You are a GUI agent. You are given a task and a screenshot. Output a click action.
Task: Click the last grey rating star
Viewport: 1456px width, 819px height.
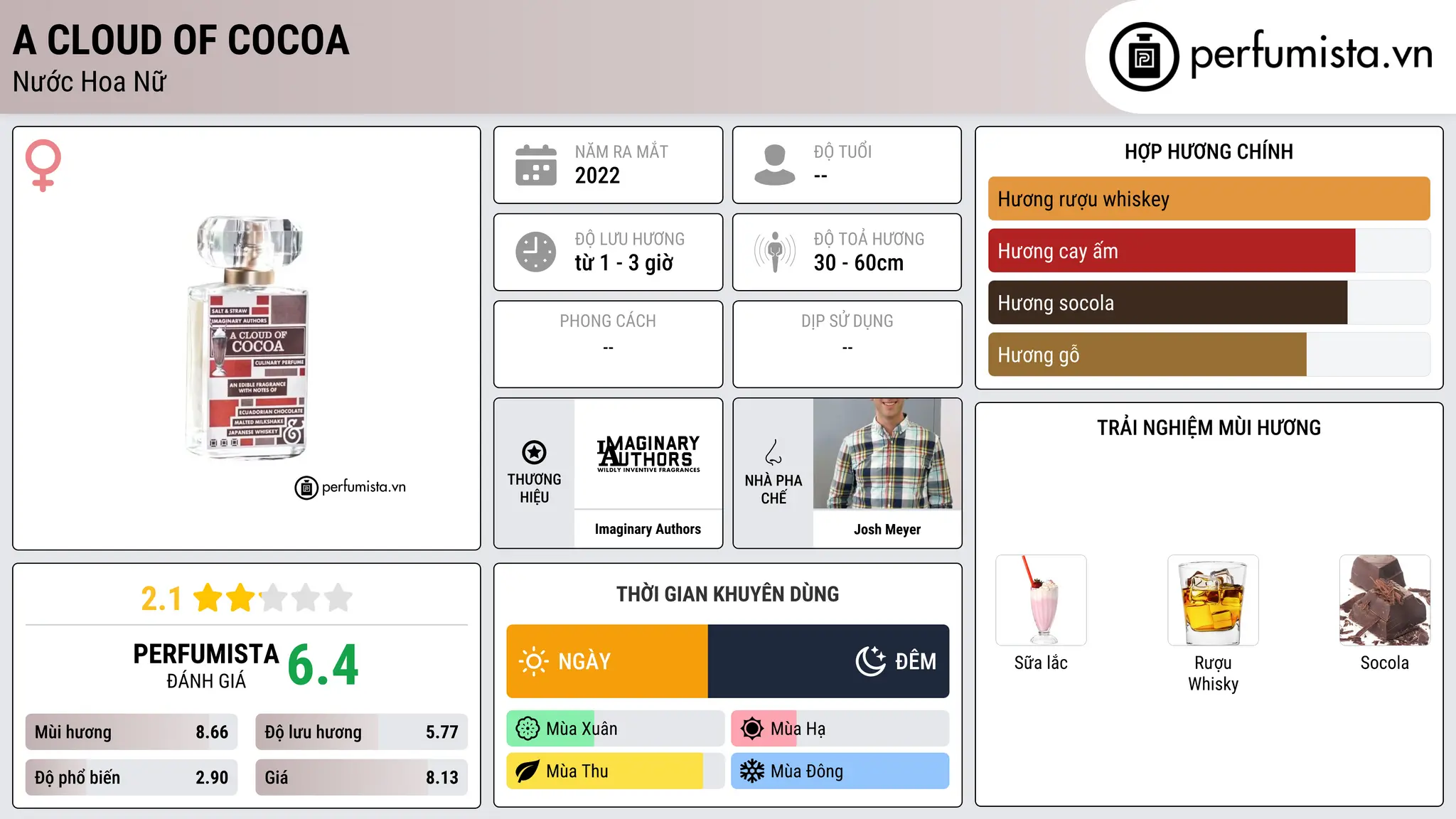[338, 598]
